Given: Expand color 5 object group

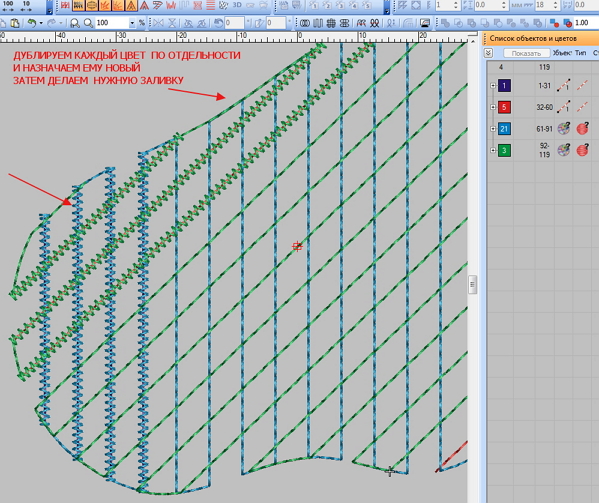Looking at the screenshot, I should (493, 107).
